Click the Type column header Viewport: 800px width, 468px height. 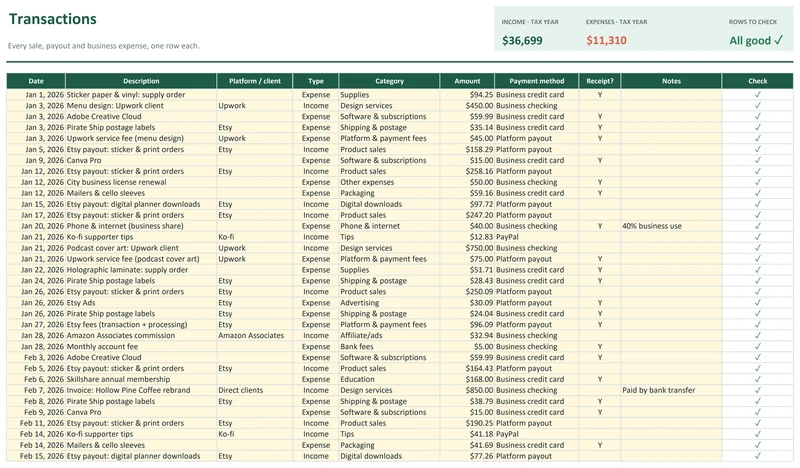click(x=316, y=81)
